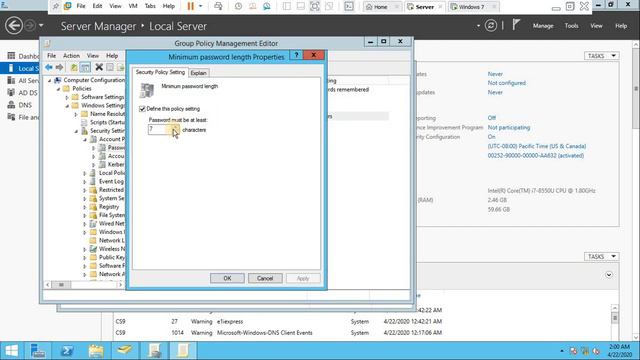The width and height of the screenshot is (640, 360).
Task: Expand the Software Settings node
Action: click(x=67, y=97)
